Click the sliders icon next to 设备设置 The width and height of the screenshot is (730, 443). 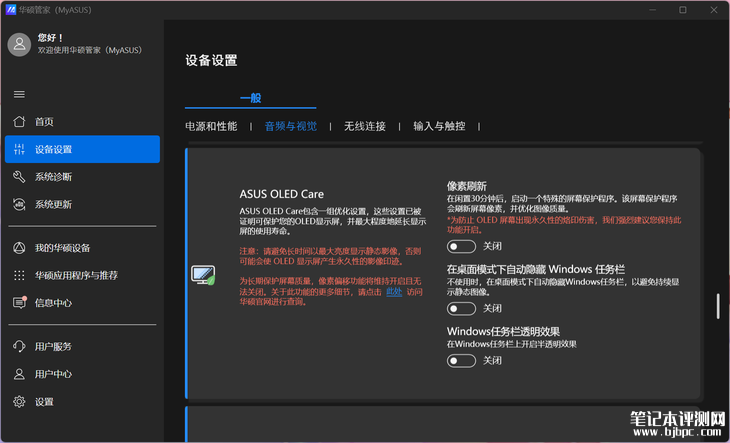[x=19, y=149]
